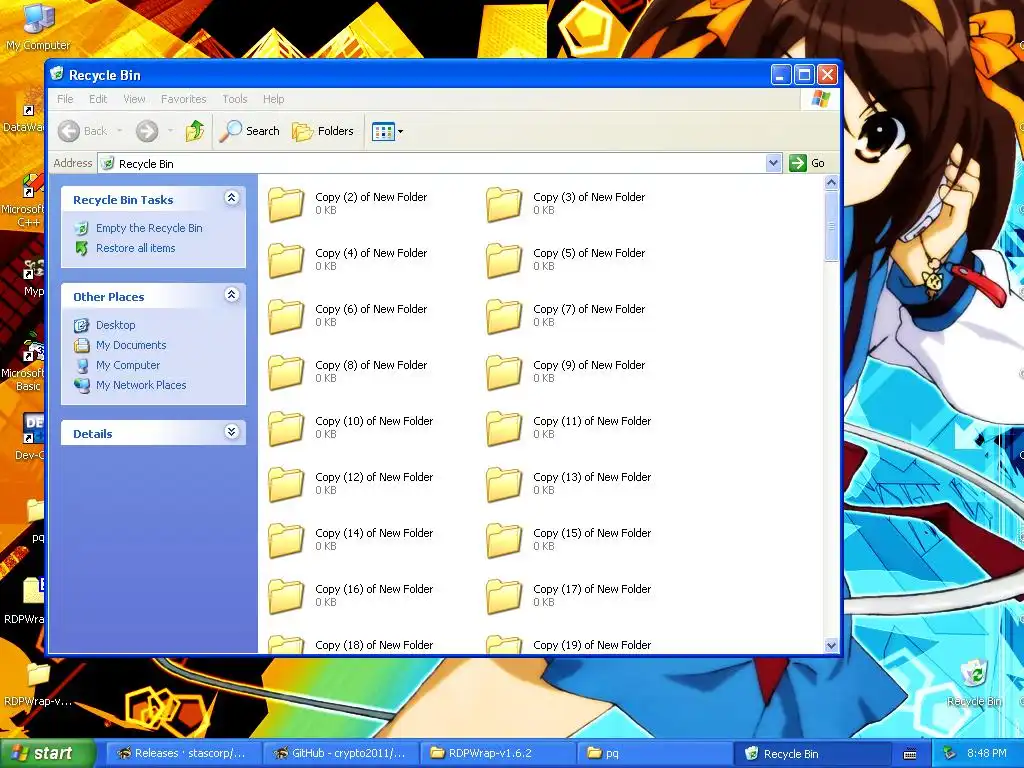Open the Views icon menu
The height and width of the screenshot is (768, 1024).
[x=387, y=131]
